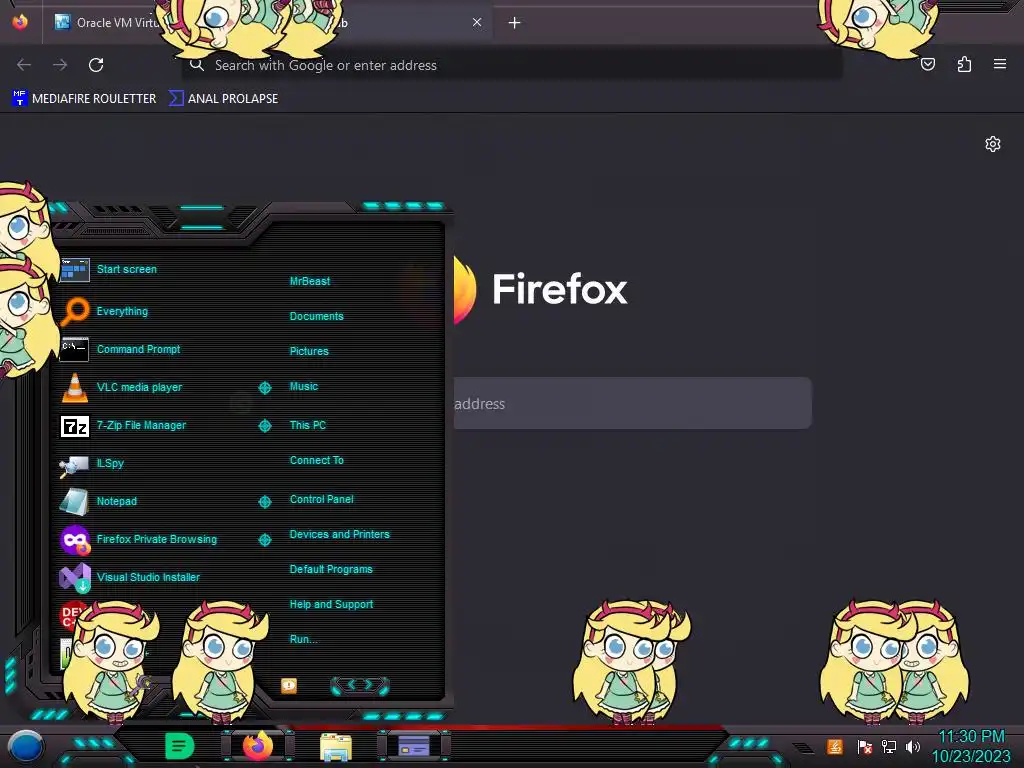Image resolution: width=1024 pixels, height=768 pixels.
Task: Open Action Center flag icon
Action: pos(865,747)
